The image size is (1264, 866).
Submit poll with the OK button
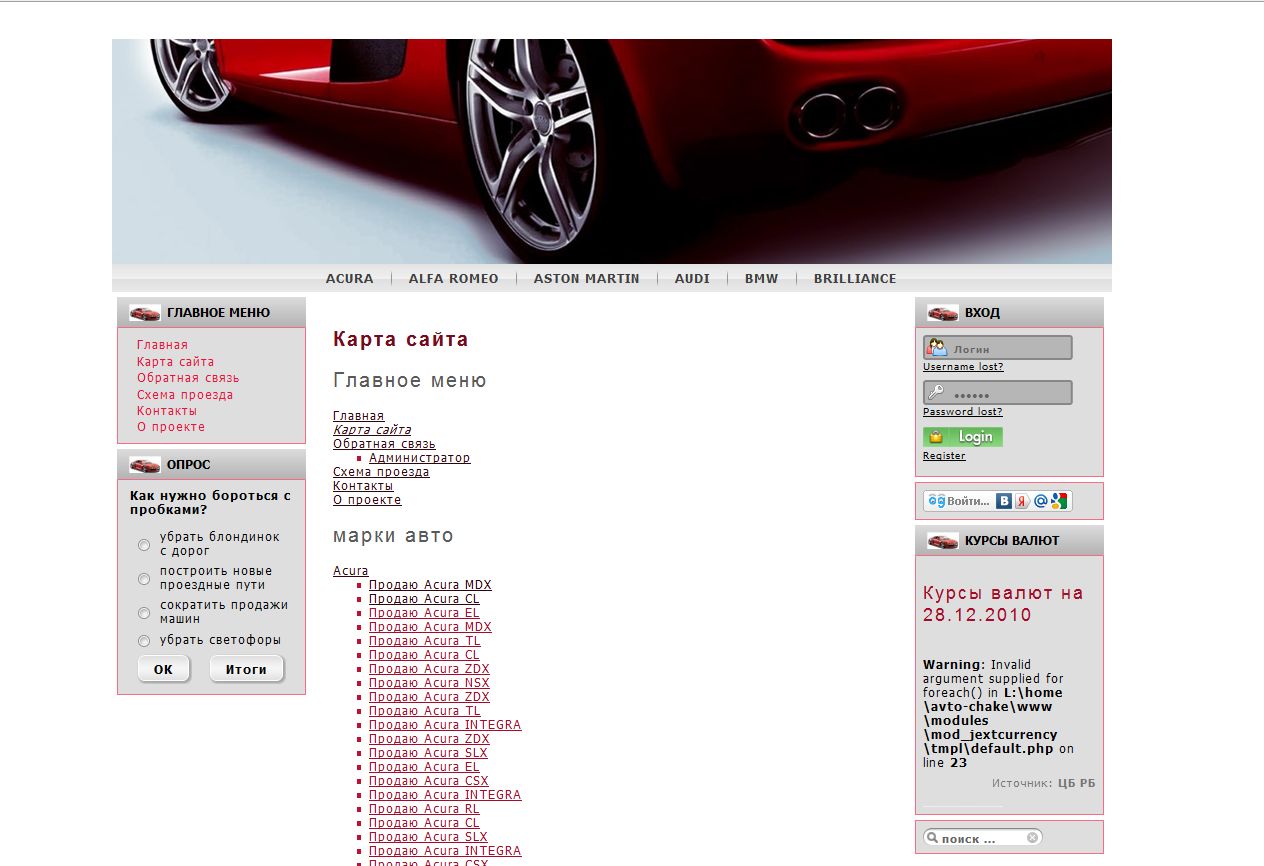(x=163, y=670)
